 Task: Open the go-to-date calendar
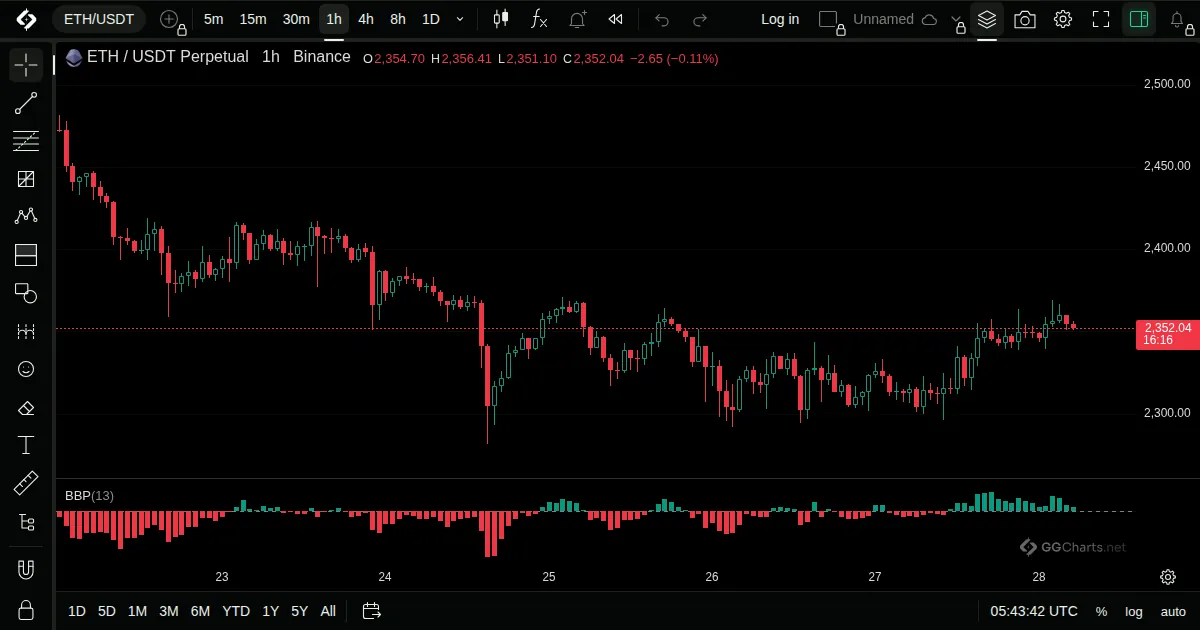(x=371, y=611)
